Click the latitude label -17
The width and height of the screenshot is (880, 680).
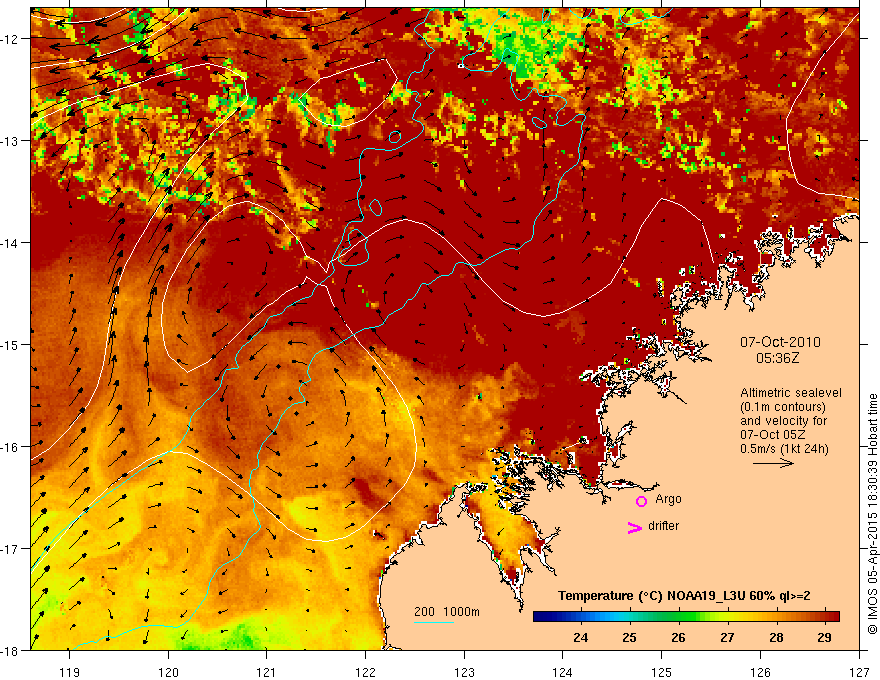[x=11, y=548]
